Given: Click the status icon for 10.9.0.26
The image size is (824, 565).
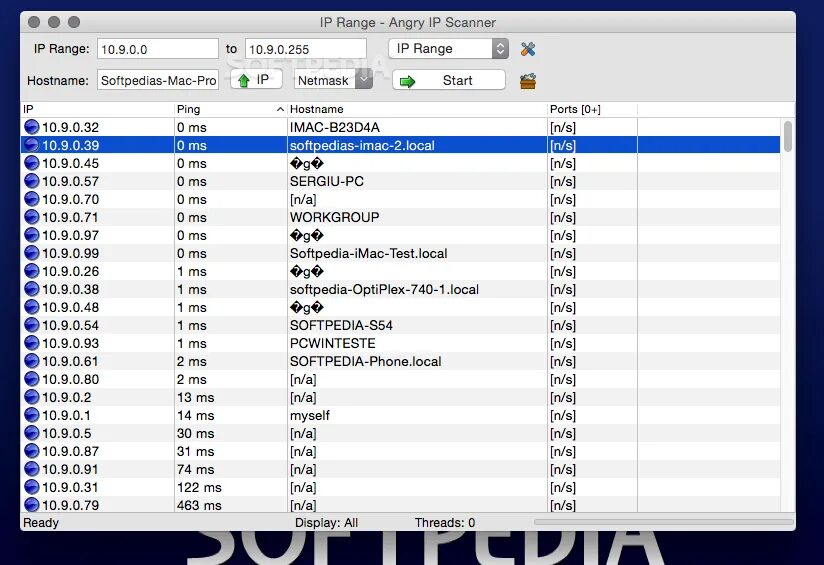Looking at the screenshot, I should pos(32,271).
